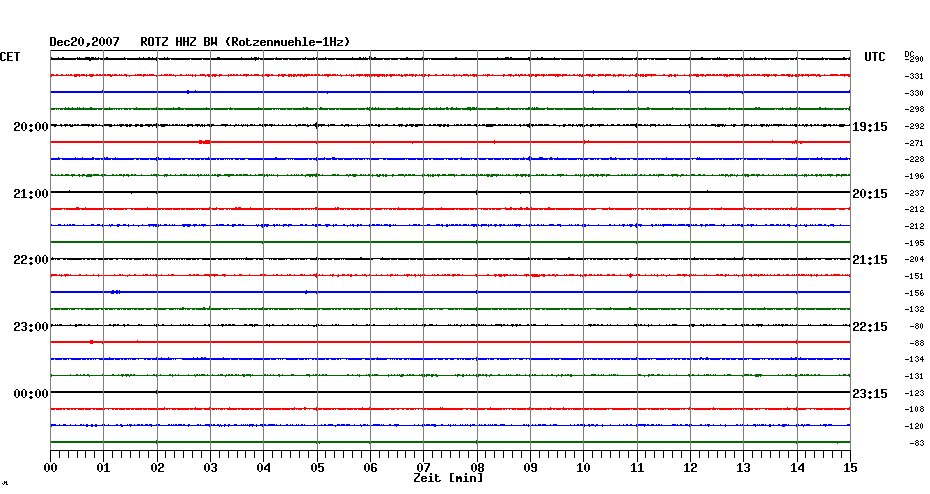Click DC offset value -237

pyautogui.click(x=914, y=193)
